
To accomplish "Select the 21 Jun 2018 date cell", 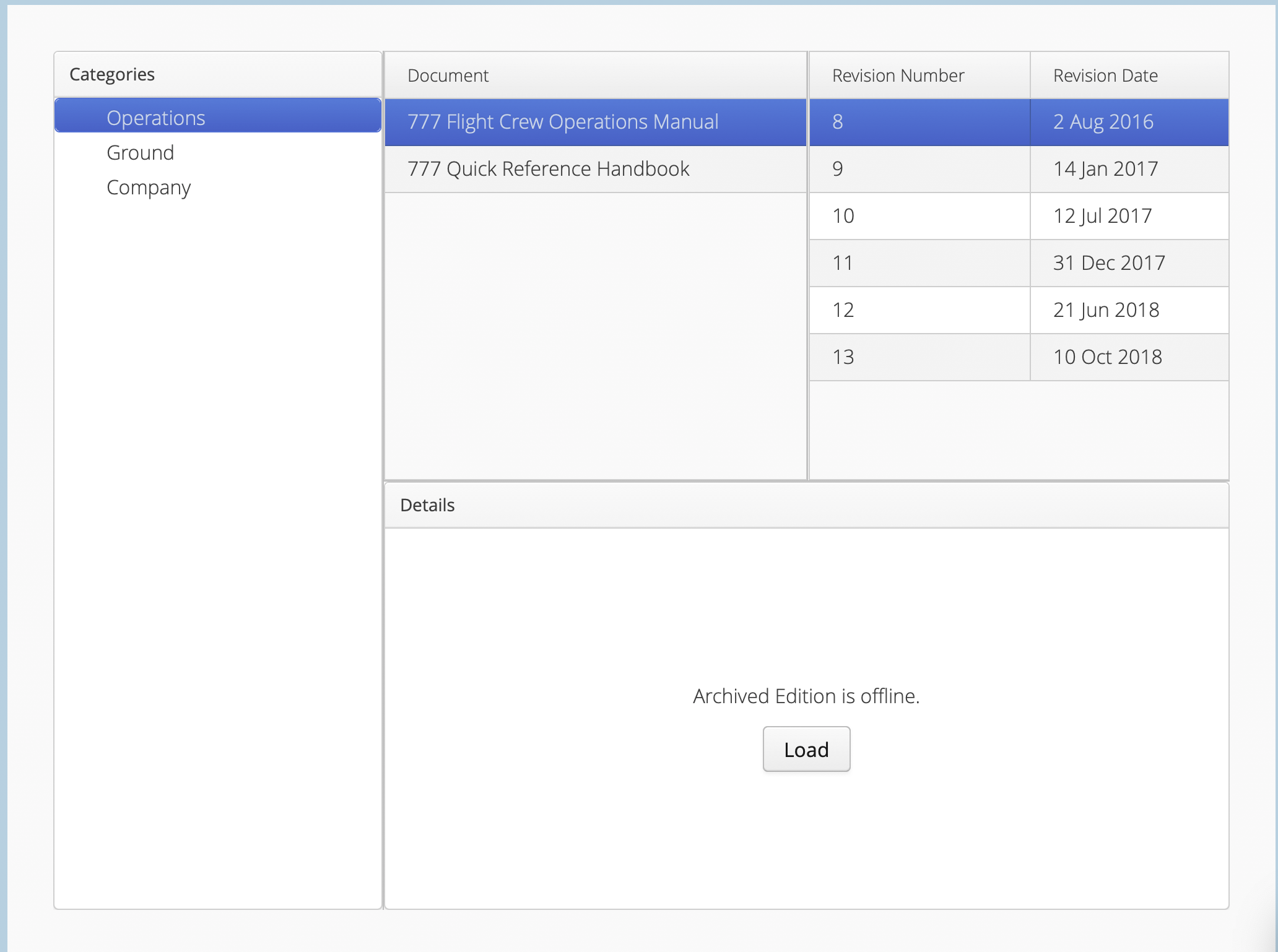I will (1106, 309).
